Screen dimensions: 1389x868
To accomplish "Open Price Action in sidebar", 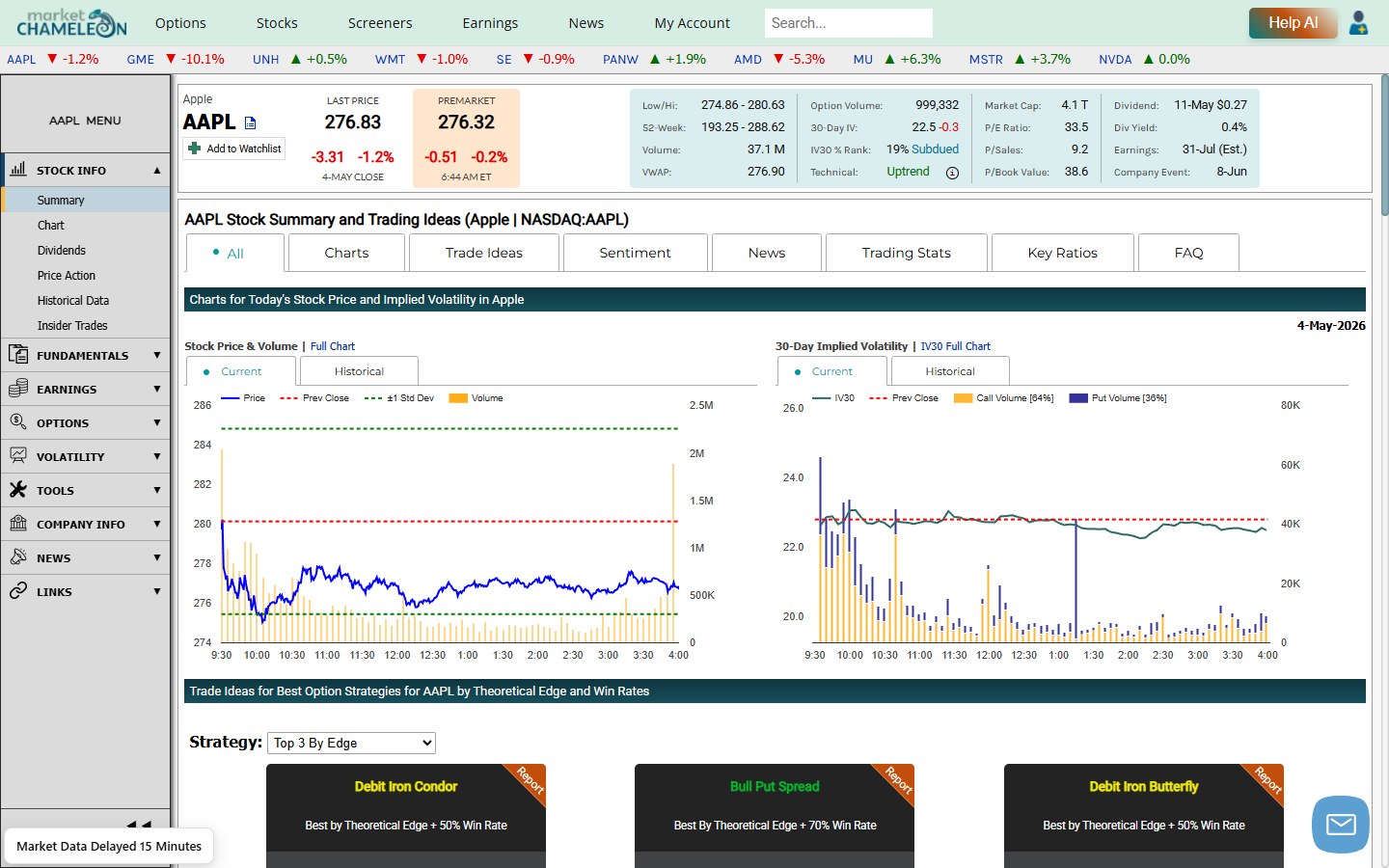I will (67, 275).
